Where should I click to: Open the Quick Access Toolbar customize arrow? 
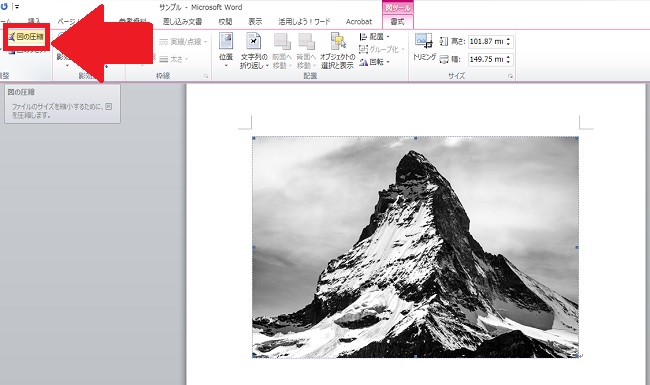17,7
